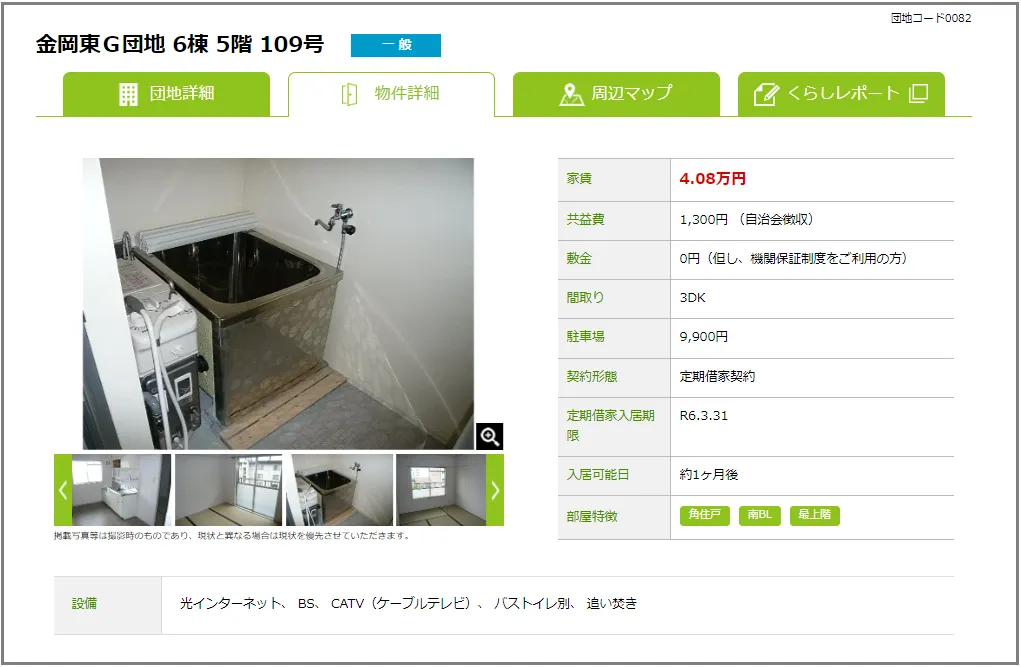Viewport: 1021px width, 667px height.
Task: Click the magnifier zoom icon on photo
Action: click(490, 436)
